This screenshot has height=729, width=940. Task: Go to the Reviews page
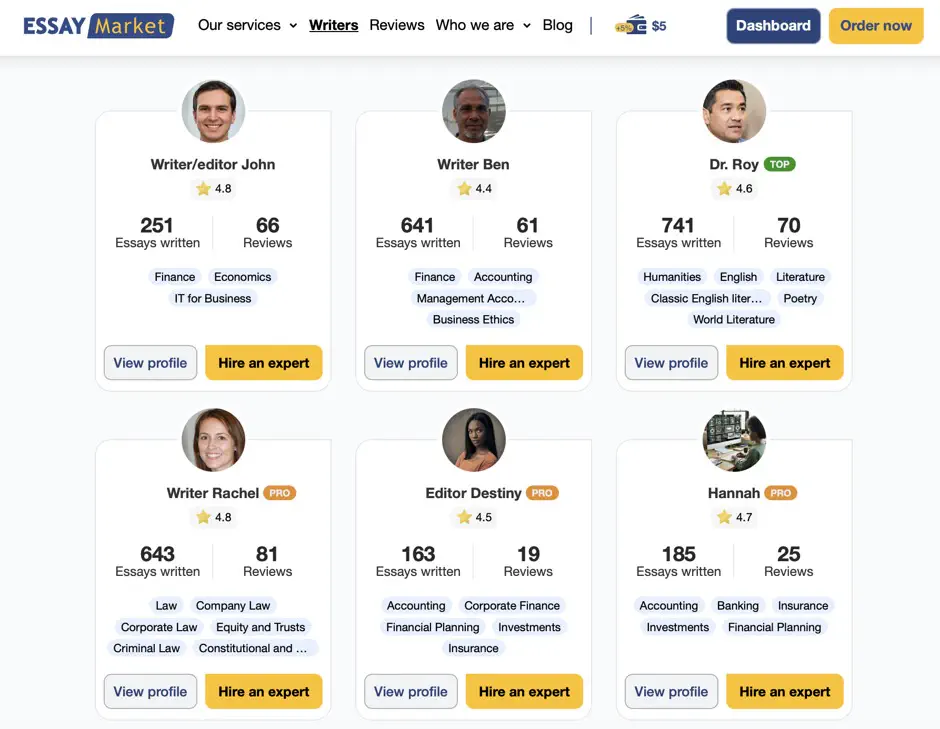(x=397, y=25)
